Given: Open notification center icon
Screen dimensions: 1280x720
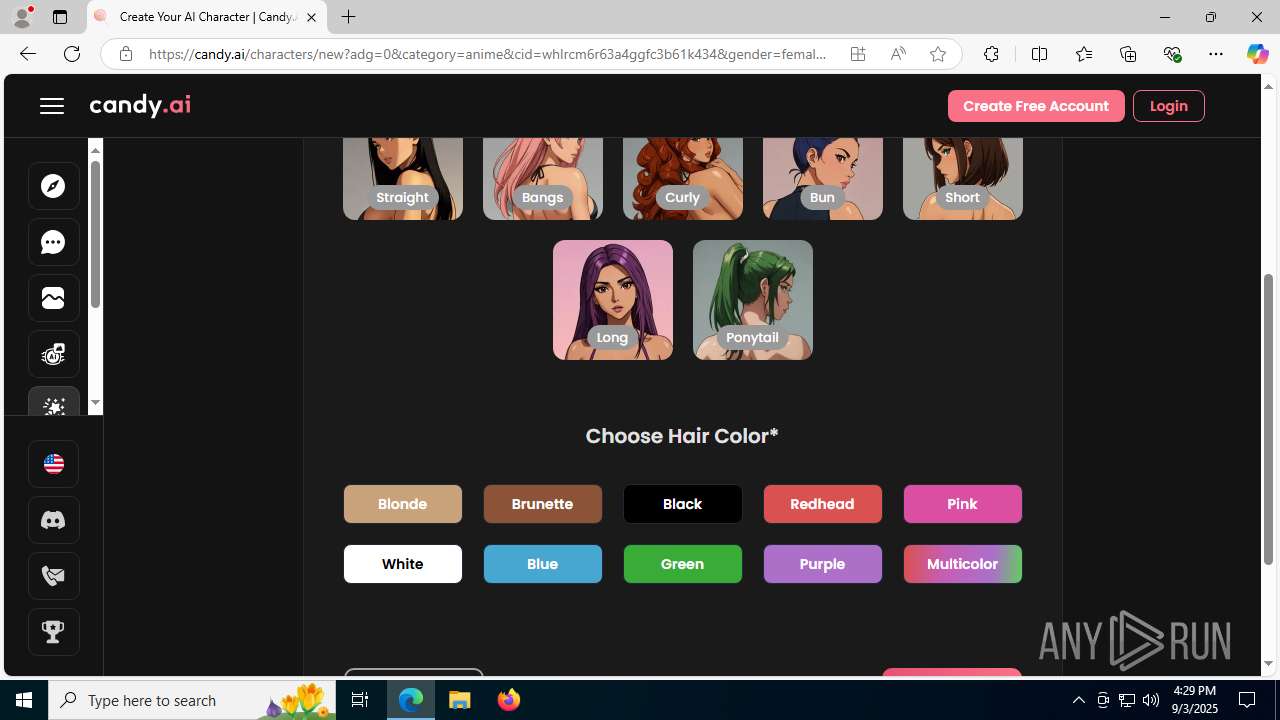Looking at the screenshot, I should (x=1248, y=700).
